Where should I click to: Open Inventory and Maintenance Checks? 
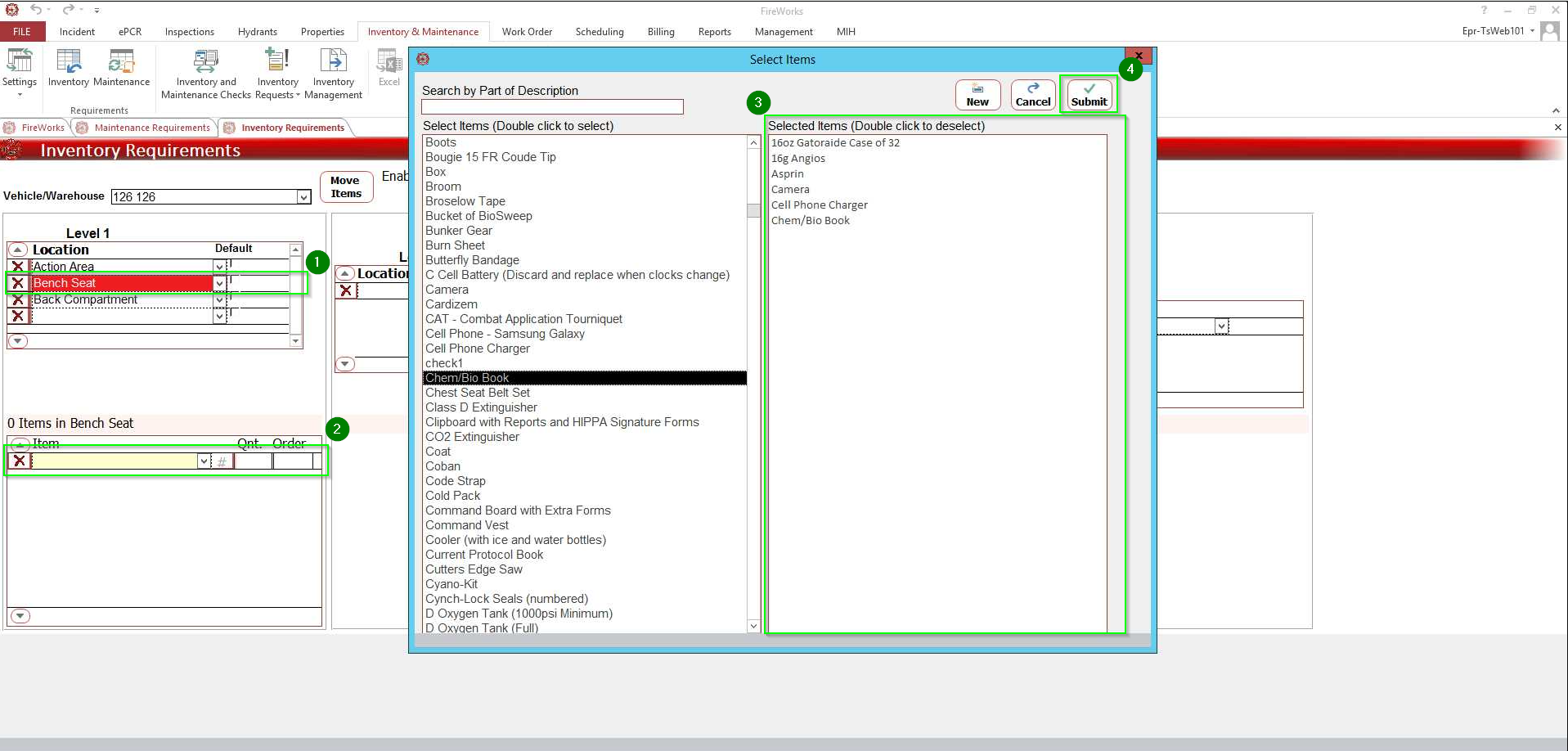point(206,73)
